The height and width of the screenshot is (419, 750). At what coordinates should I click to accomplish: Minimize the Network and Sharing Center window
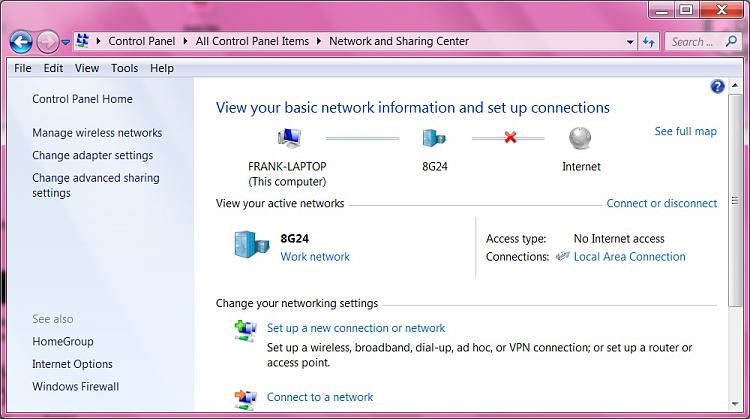coord(662,11)
